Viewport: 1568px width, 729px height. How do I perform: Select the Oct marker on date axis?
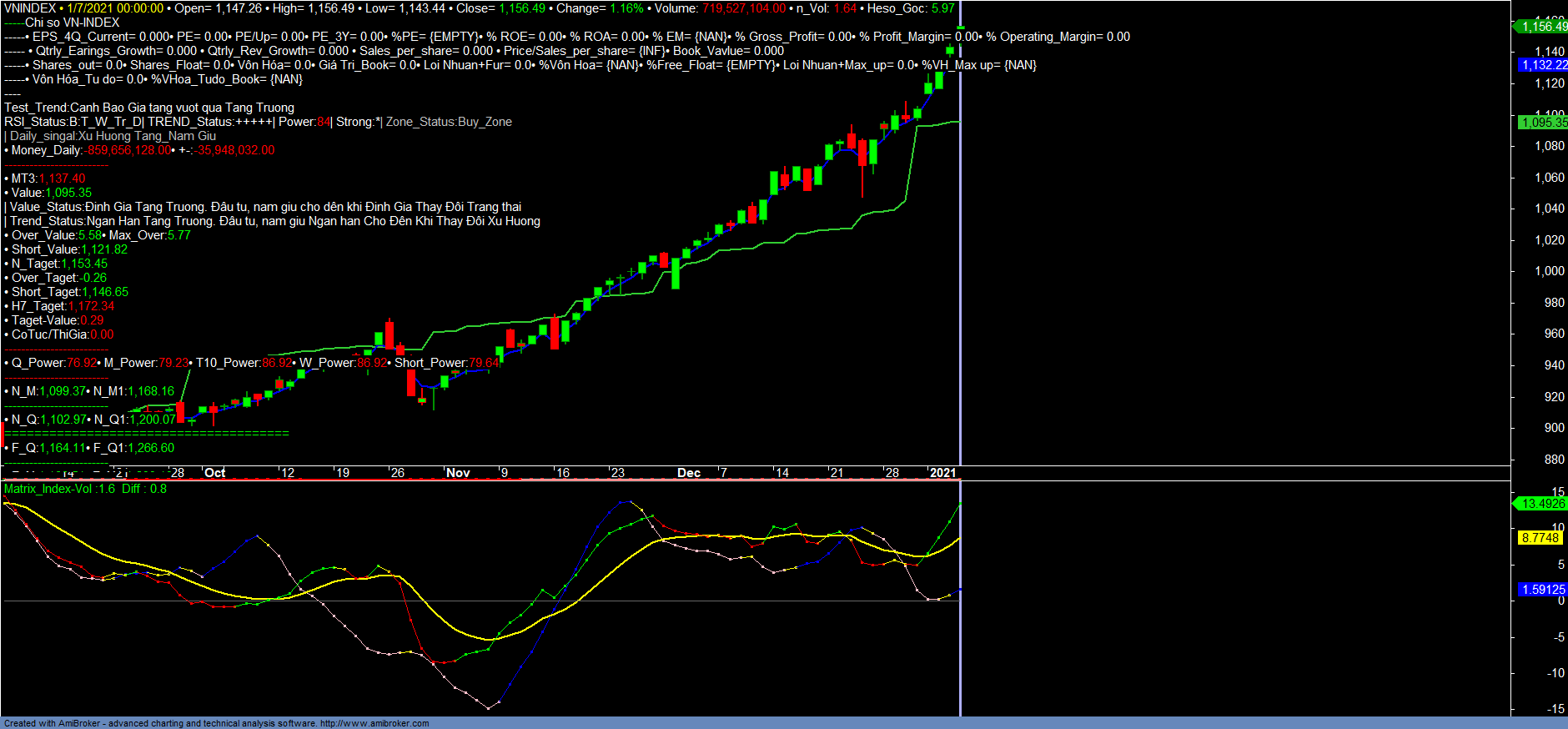point(215,473)
